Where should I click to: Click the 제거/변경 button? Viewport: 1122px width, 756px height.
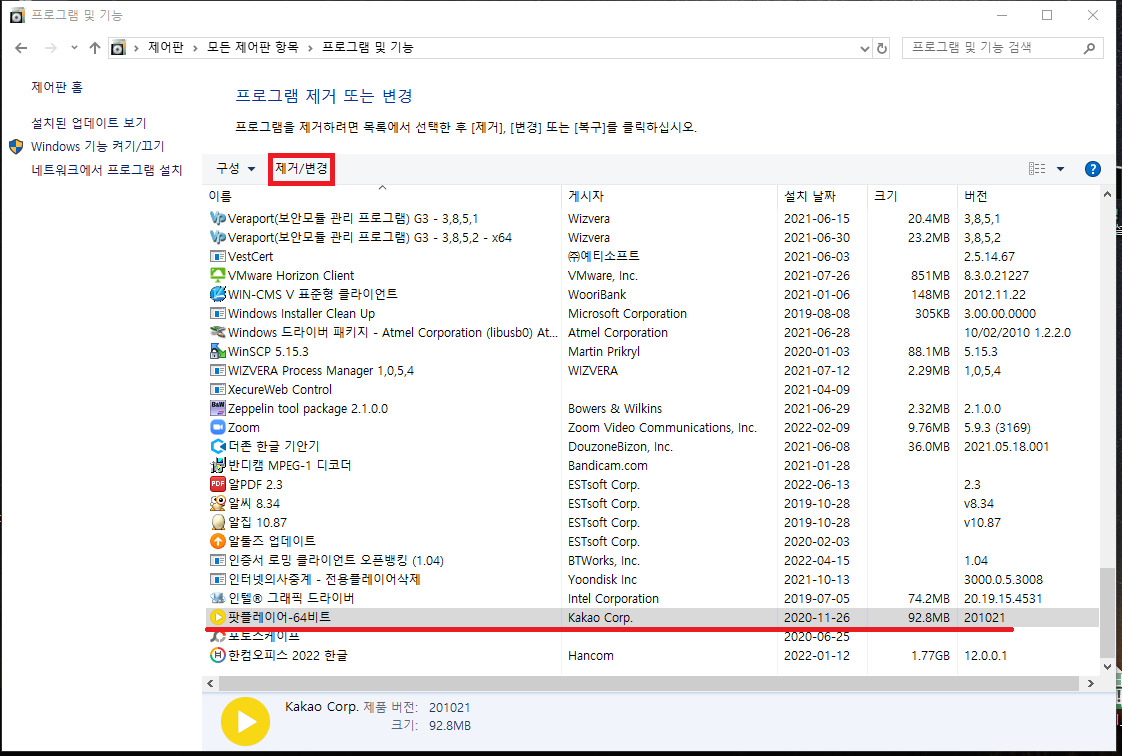tap(301, 169)
